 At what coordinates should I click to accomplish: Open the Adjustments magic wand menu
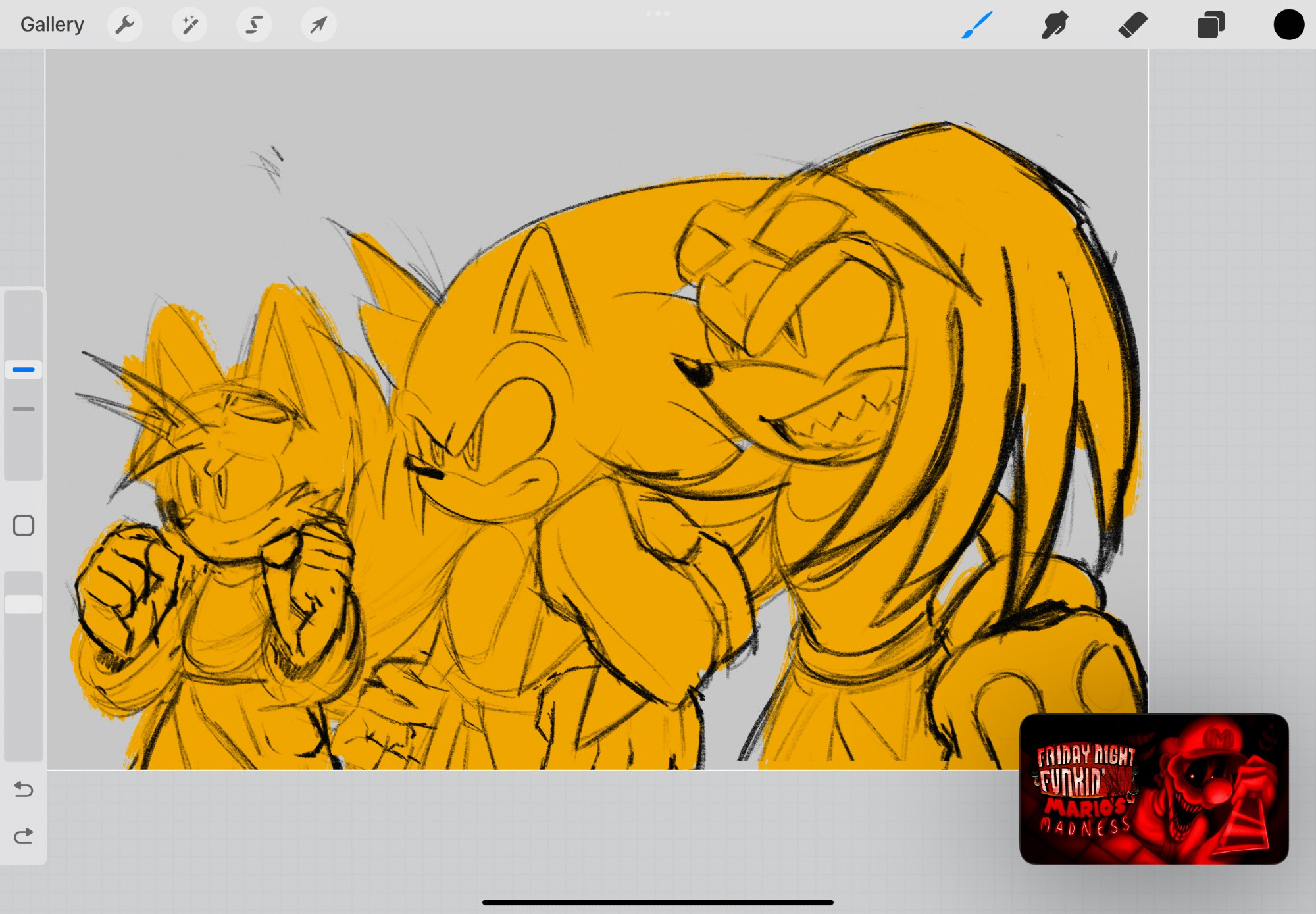click(190, 25)
